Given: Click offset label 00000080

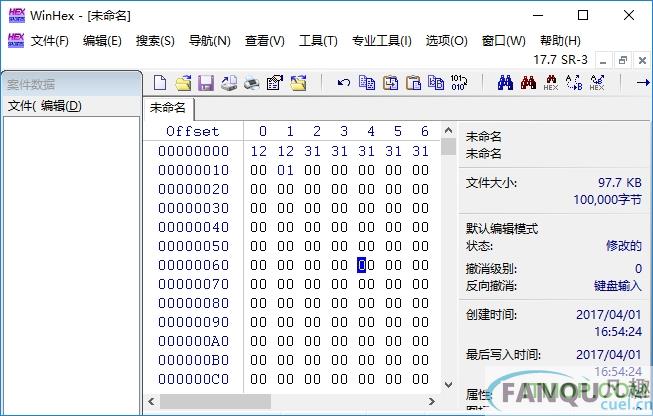Looking at the screenshot, I should pyautogui.click(x=193, y=303).
